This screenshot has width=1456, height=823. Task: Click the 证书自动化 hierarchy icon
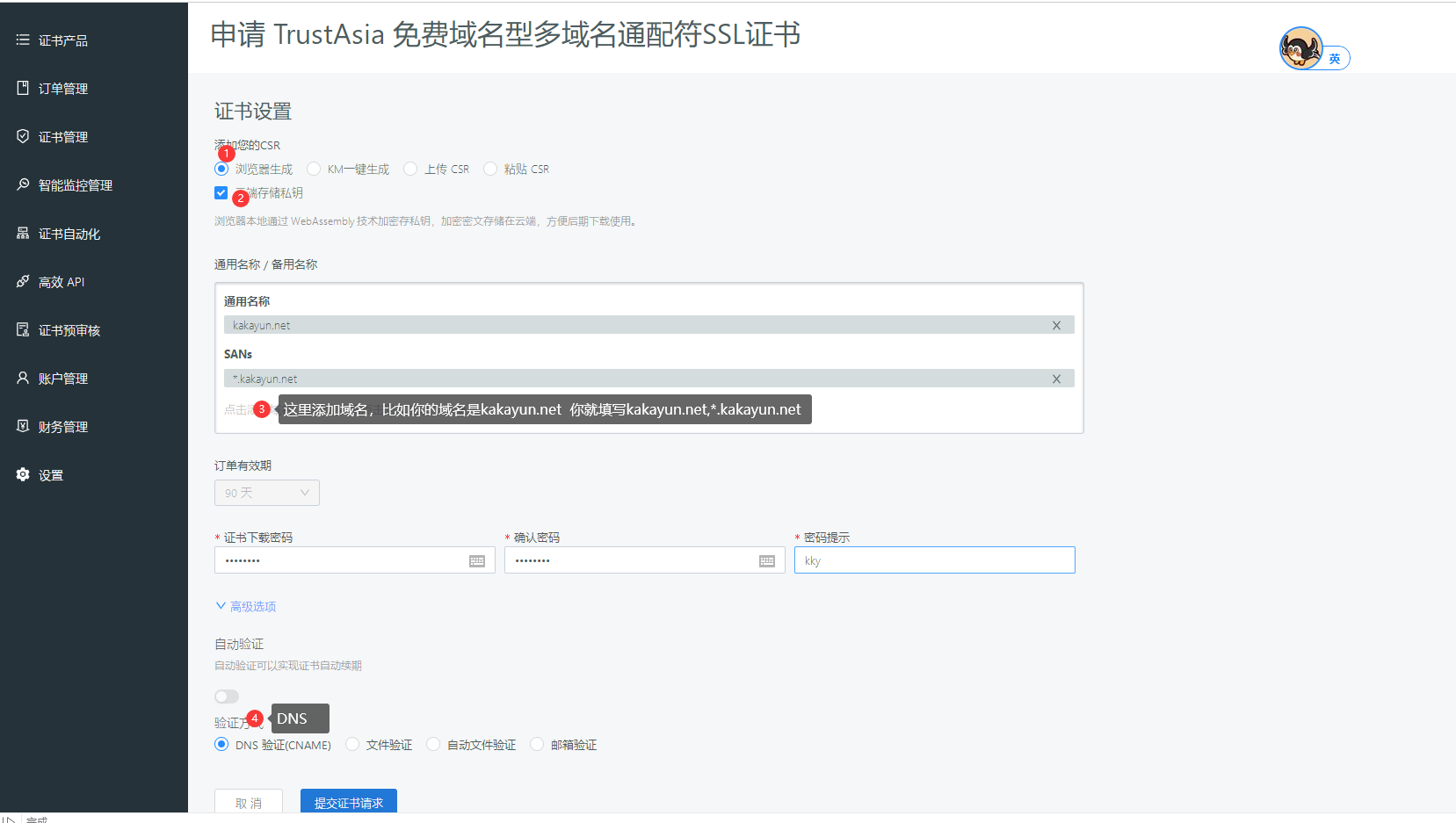(x=23, y=233)
